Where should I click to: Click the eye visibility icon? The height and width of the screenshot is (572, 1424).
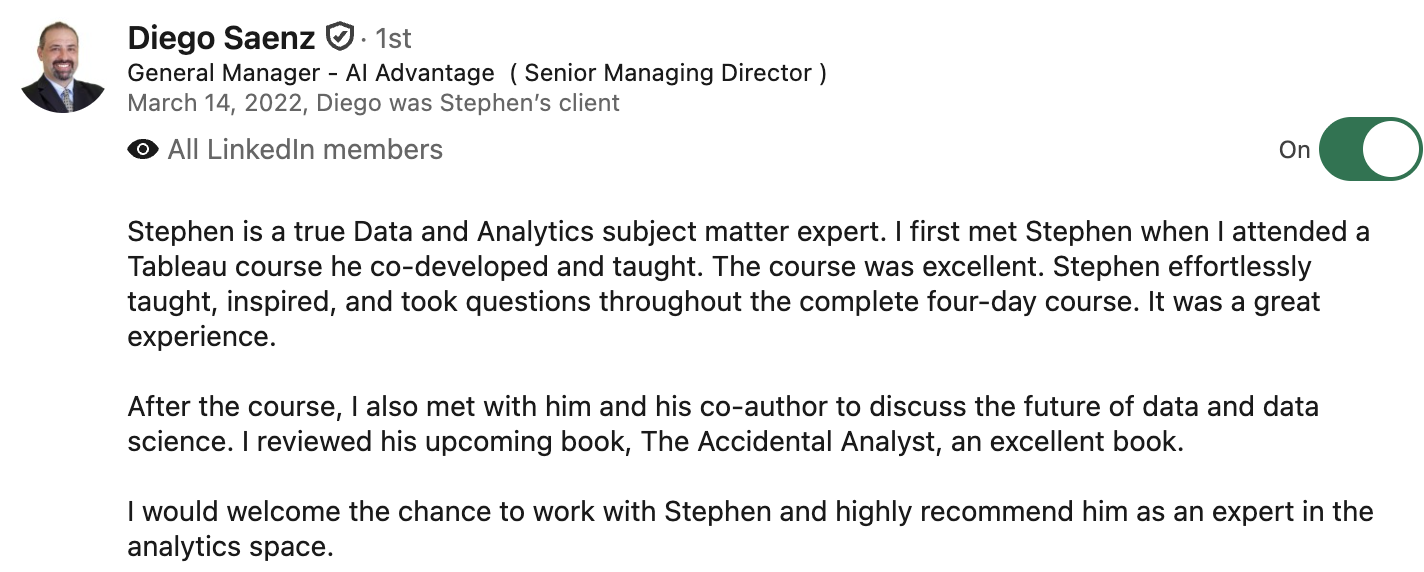point(143,150)
